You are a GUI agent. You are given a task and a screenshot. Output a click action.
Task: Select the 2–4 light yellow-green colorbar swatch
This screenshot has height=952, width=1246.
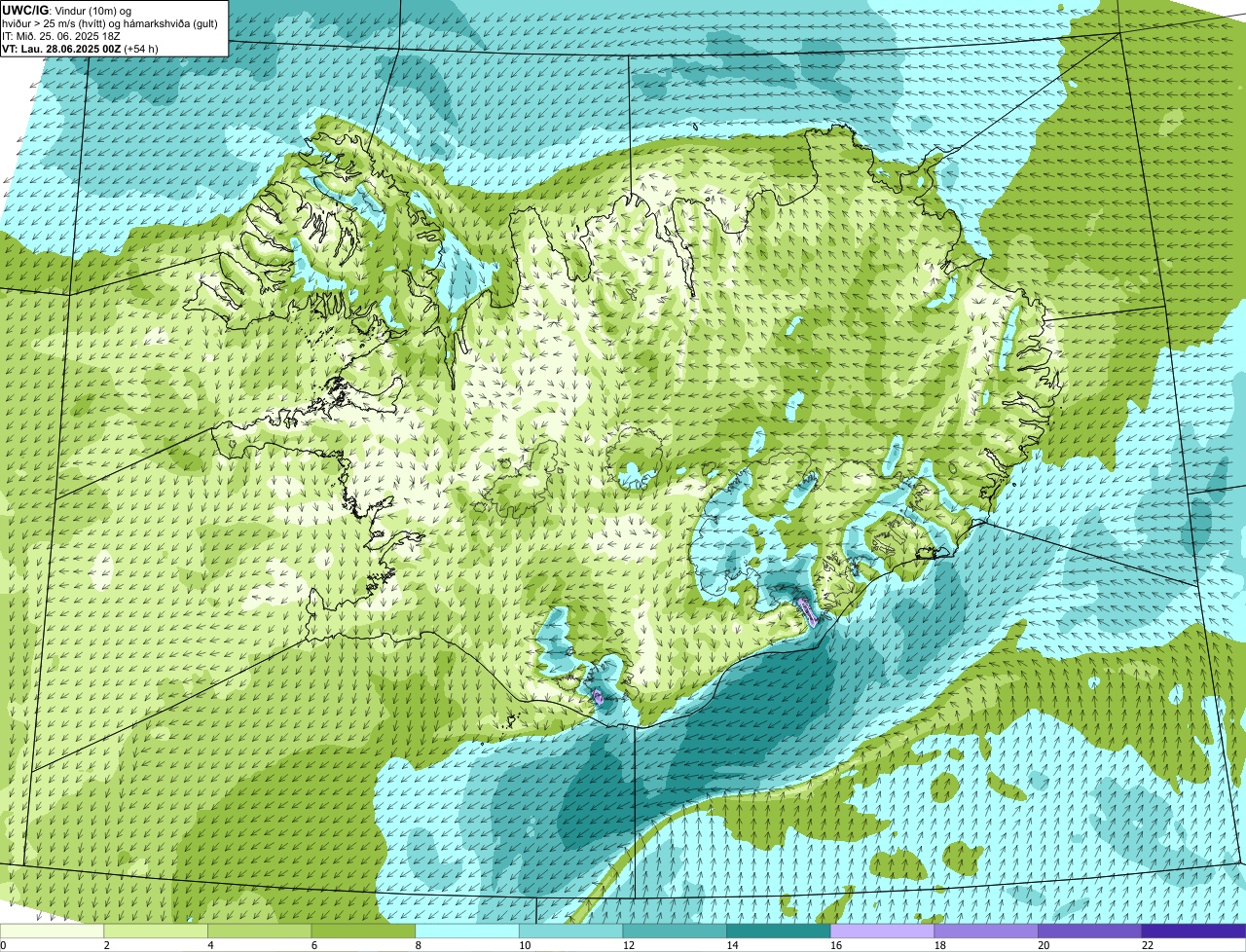tap(156, 931)
